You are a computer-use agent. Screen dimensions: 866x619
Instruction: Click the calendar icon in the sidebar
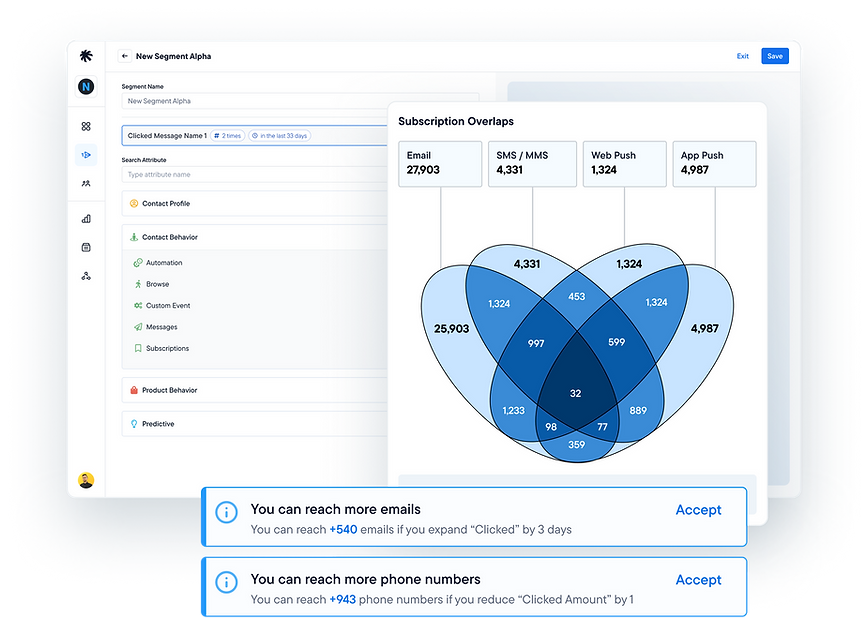point(87,246)
